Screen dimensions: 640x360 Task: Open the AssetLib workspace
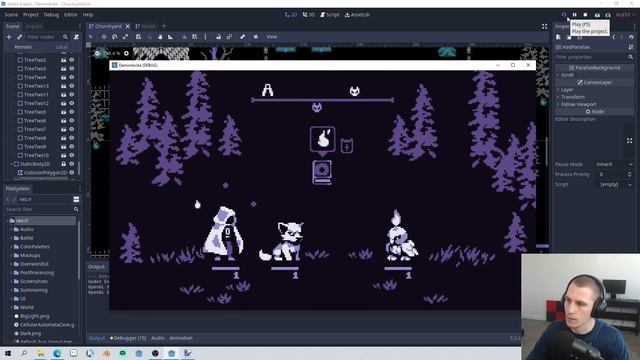coord(357,15)
